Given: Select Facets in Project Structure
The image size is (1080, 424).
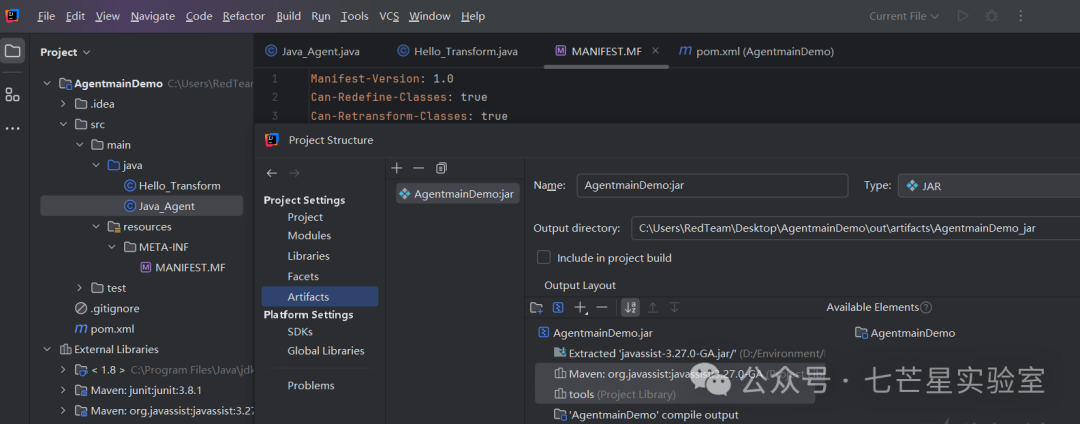Looking at the screenshot, I should click(303, 276).
